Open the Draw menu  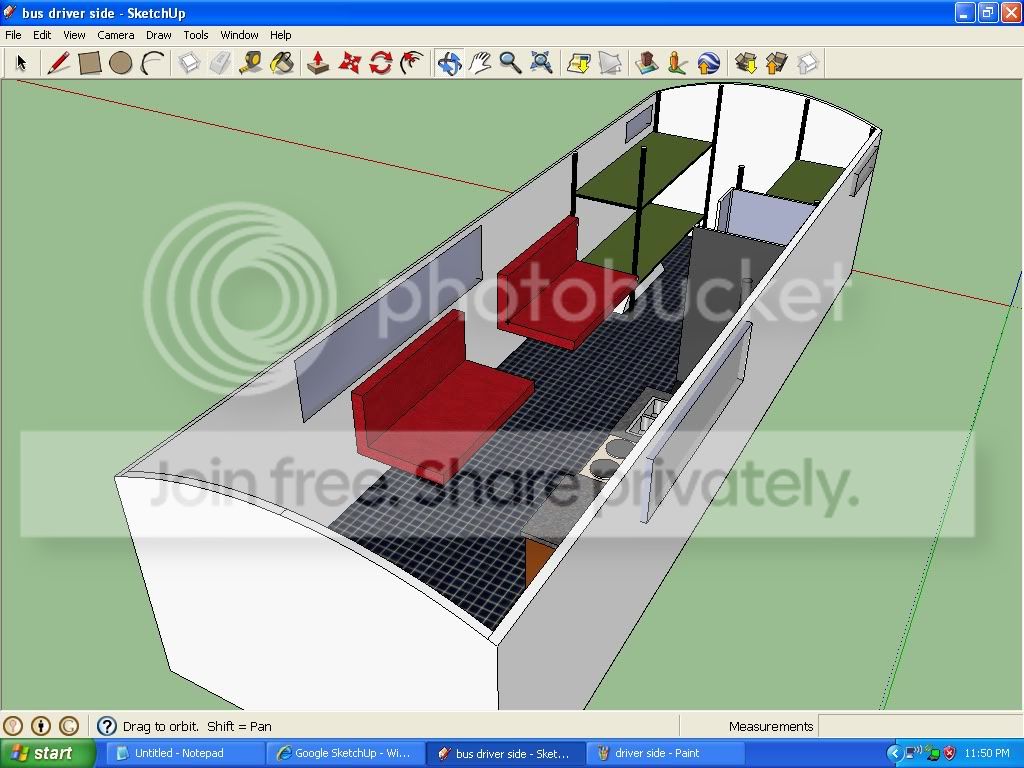[x=158, y=35]
